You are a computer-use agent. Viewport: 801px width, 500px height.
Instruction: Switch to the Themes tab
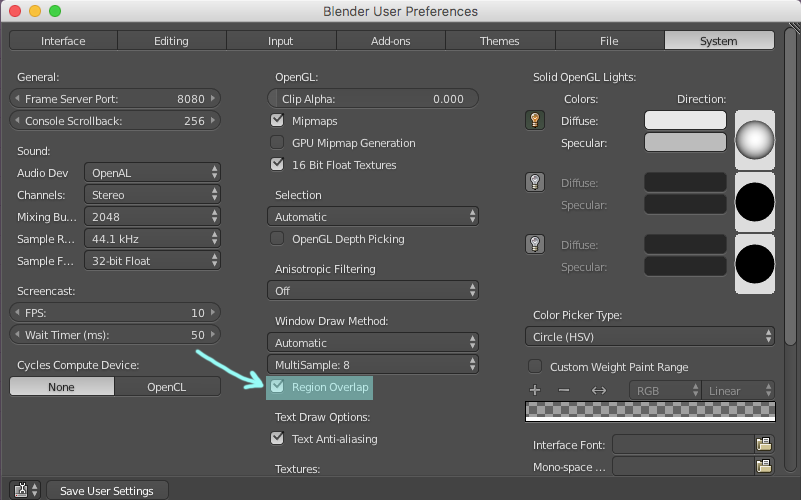click(500, 41)
